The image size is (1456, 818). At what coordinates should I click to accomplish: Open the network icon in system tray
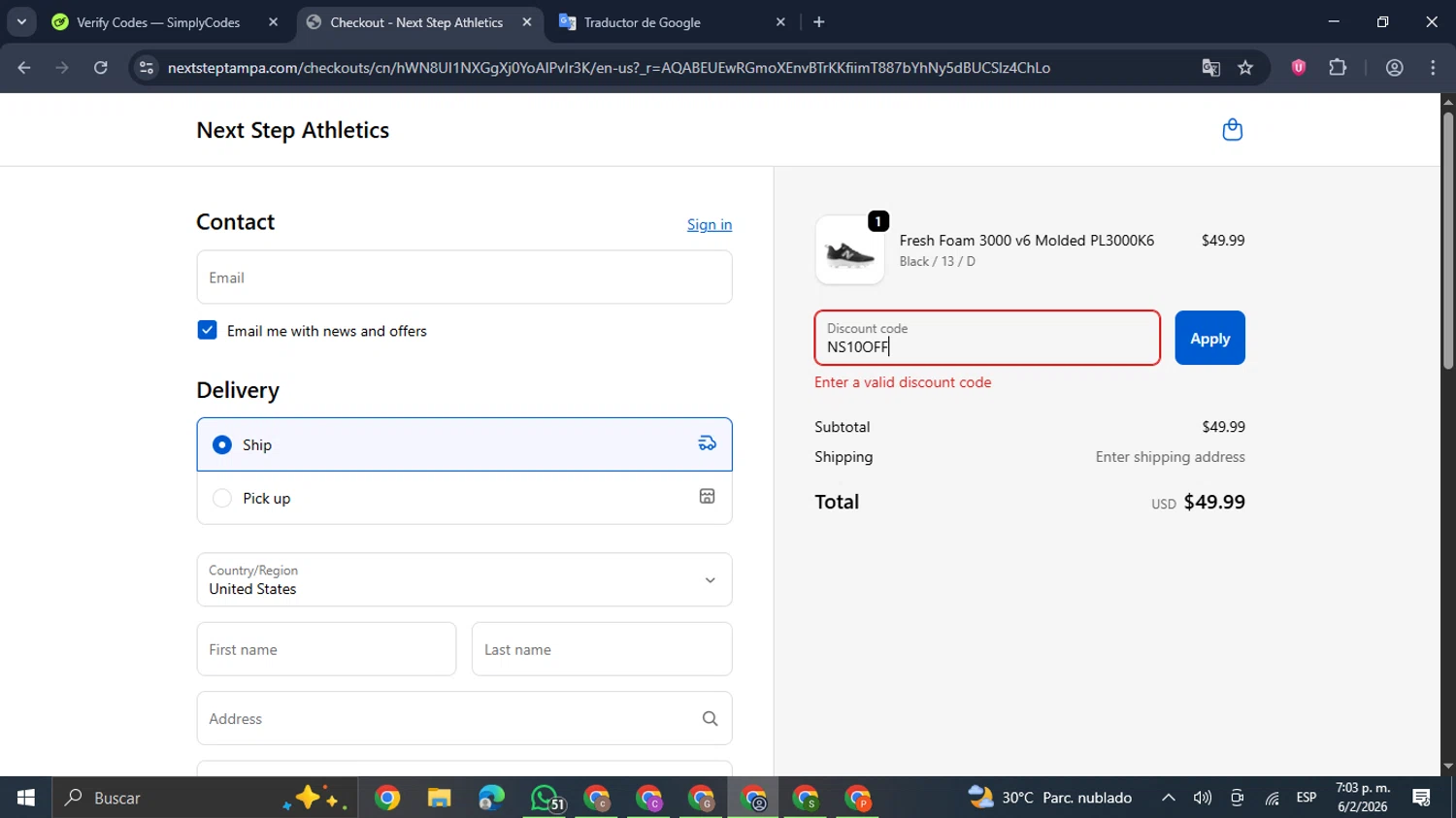coord(1272,798)
